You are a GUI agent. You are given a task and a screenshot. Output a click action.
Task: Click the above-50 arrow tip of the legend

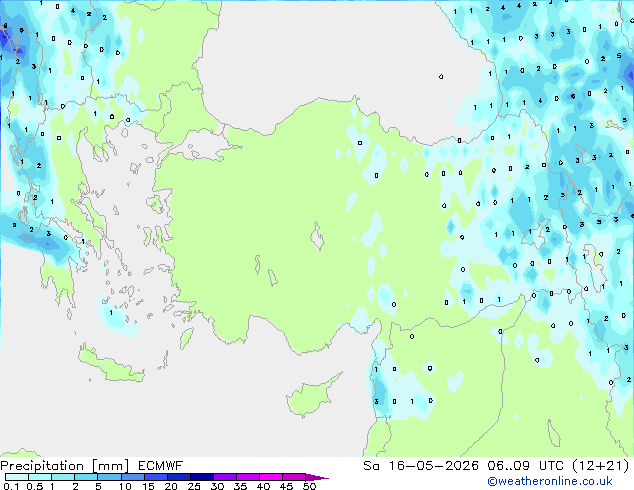(x=317, y=477)
